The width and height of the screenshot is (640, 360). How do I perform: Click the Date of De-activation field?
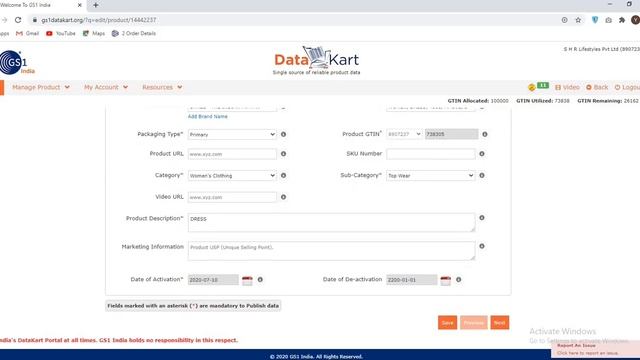pyautogui.click(x=411, y=280)
